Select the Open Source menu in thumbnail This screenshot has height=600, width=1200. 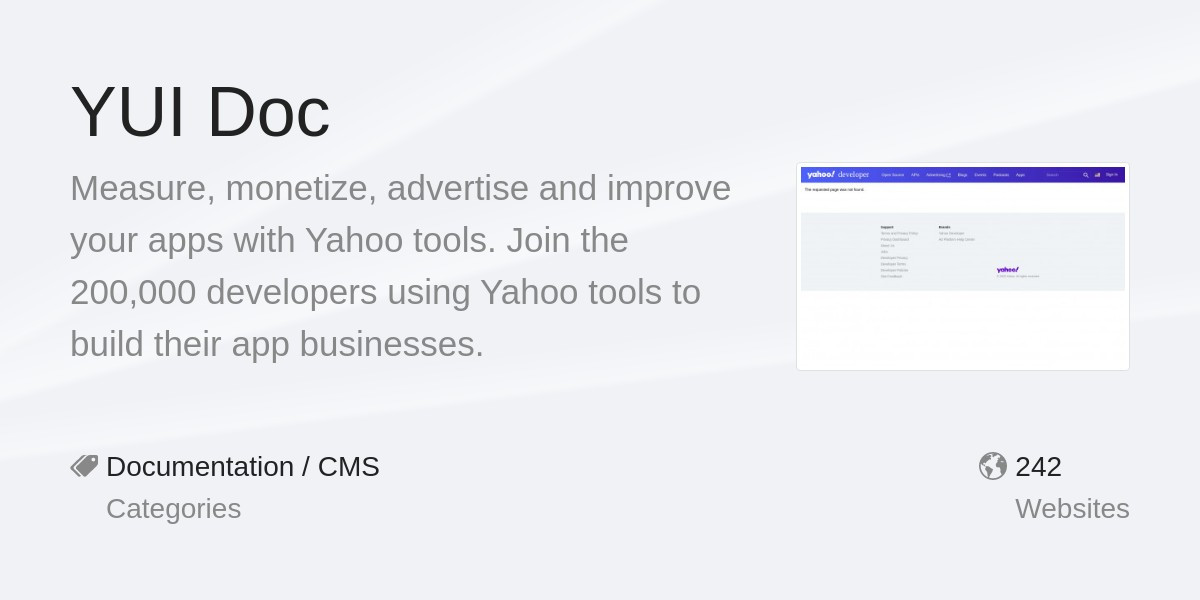pos(893,175)
